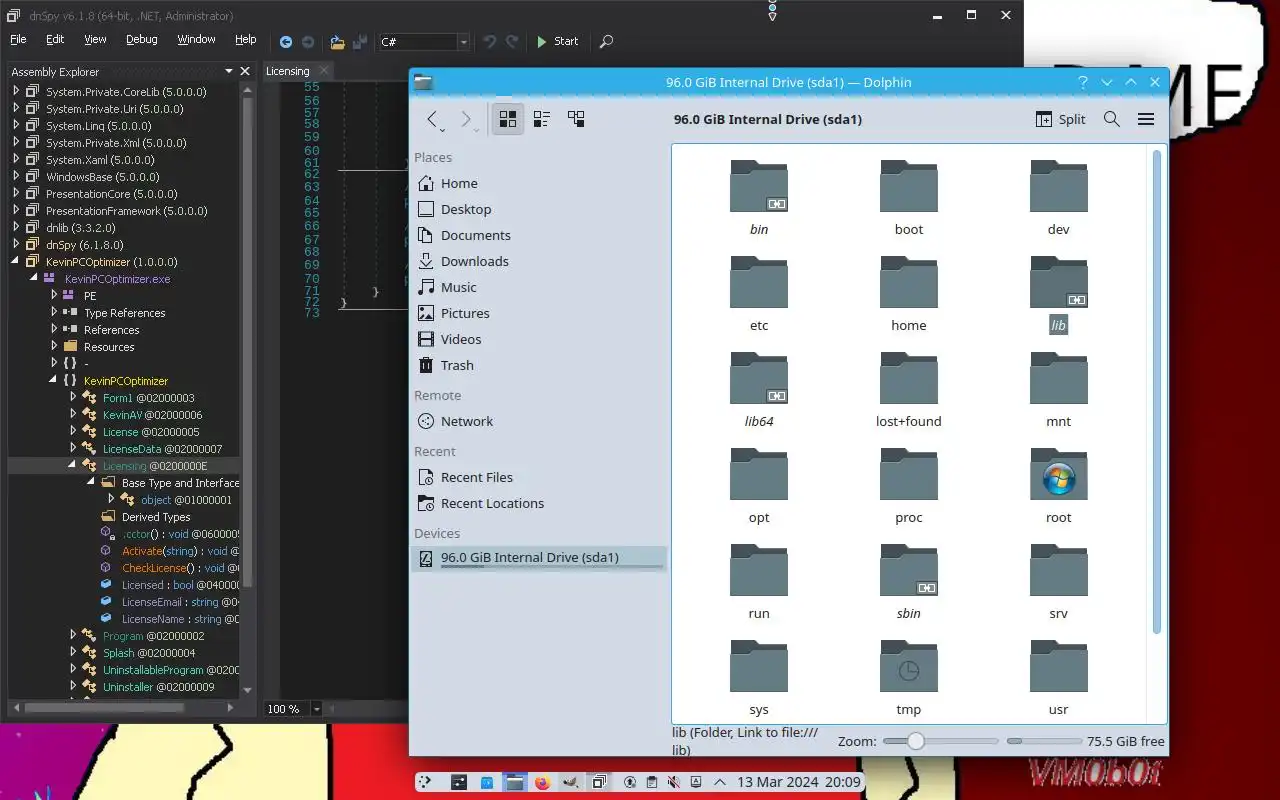Expand the Resources node
The height and width of the screenshot is (800, 1280).
click(x=54, y=346)
